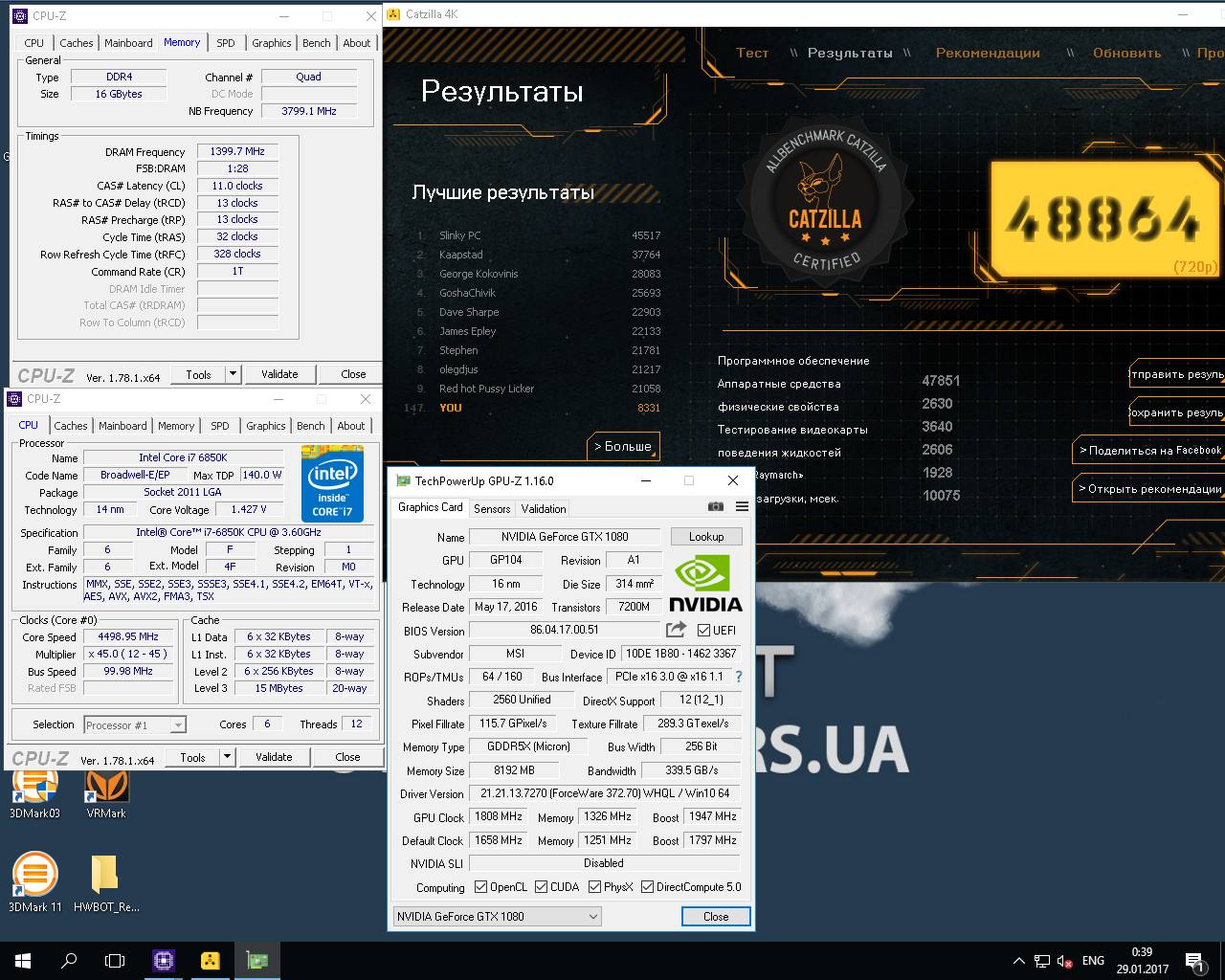Screen dimensions: 1225x980
Task: Click the Intel Core i7 logo in CPU-Z
Action: coord(332,482)
